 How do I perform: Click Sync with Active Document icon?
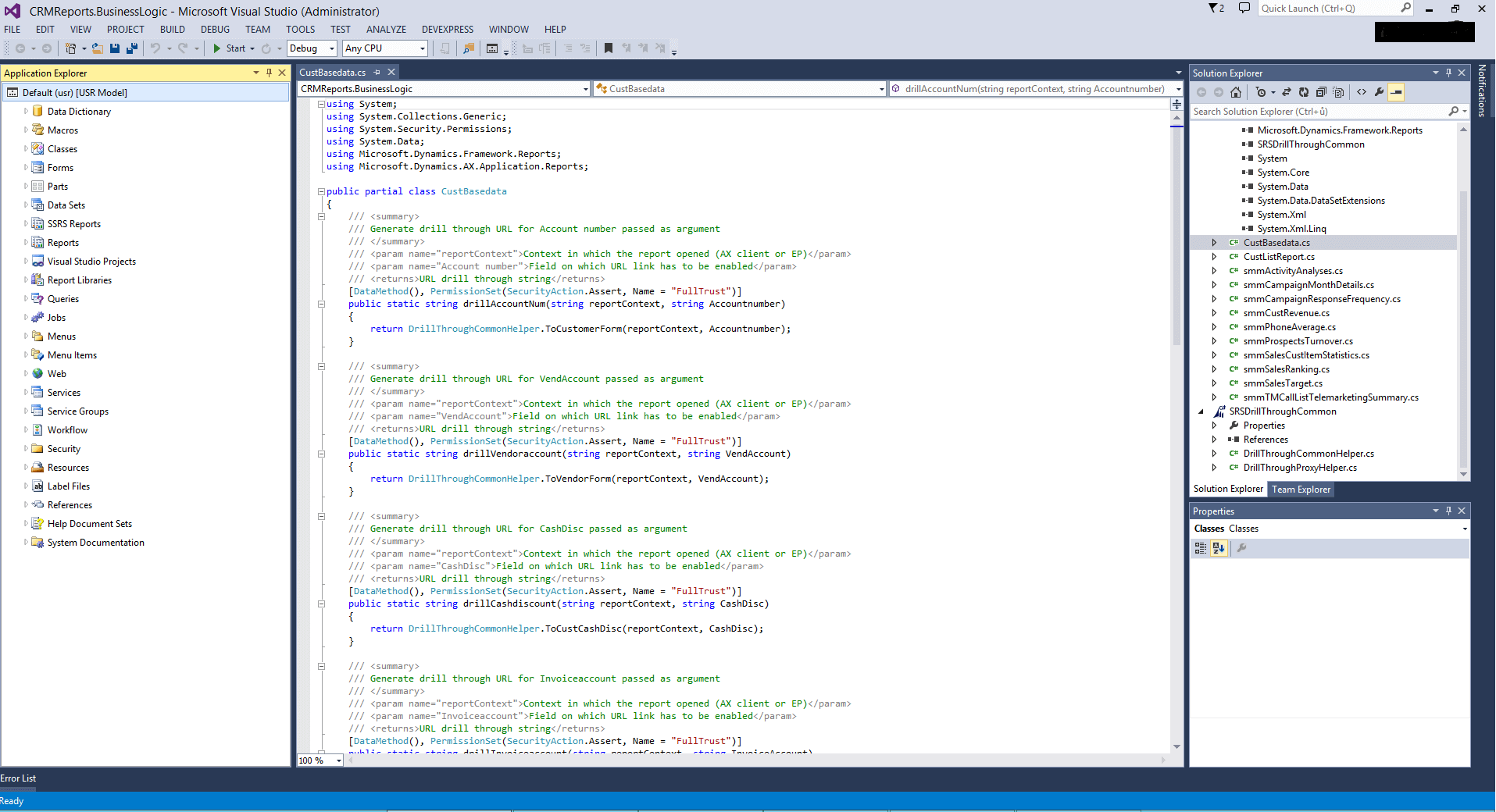1287,92
